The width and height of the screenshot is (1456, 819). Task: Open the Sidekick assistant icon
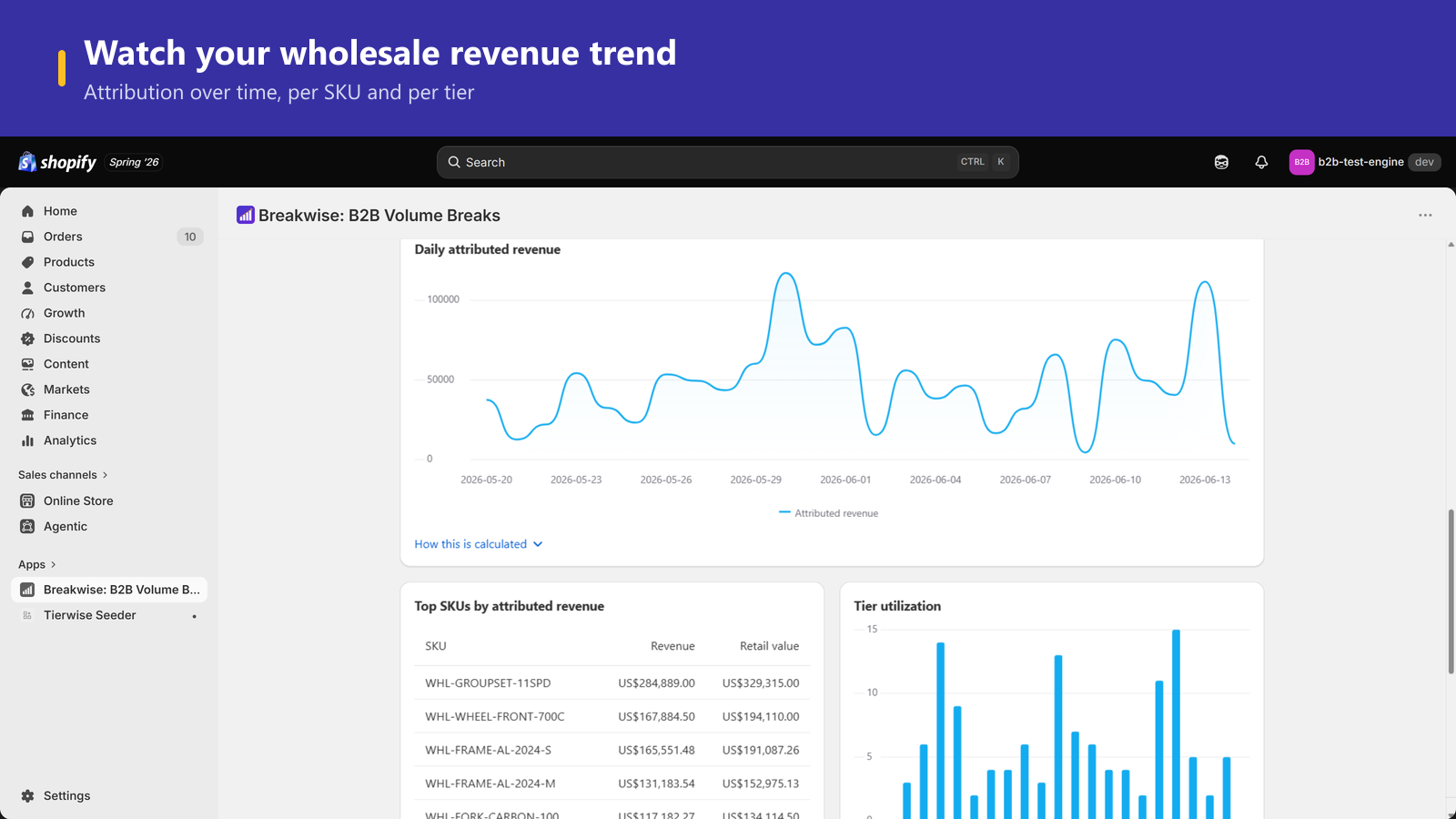click(x=1221, y=162)
